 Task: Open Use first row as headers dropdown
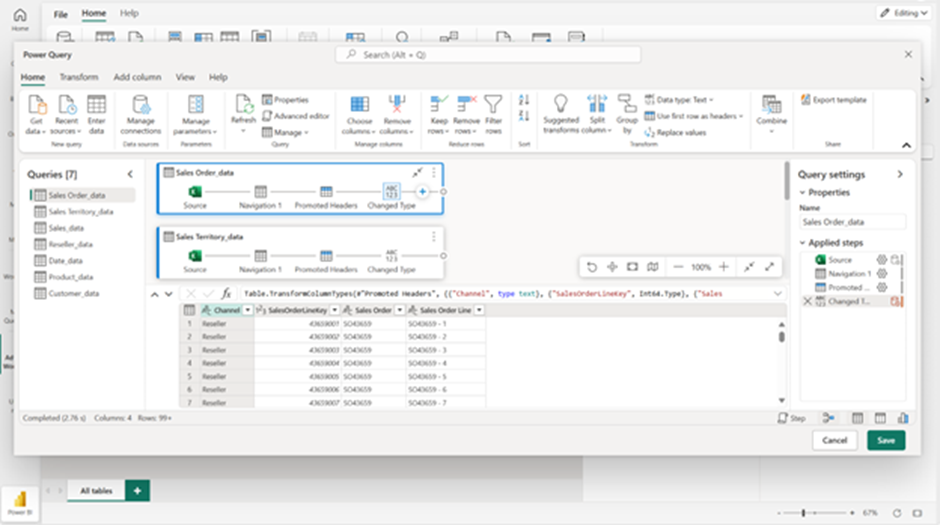[x=694, y=116]
